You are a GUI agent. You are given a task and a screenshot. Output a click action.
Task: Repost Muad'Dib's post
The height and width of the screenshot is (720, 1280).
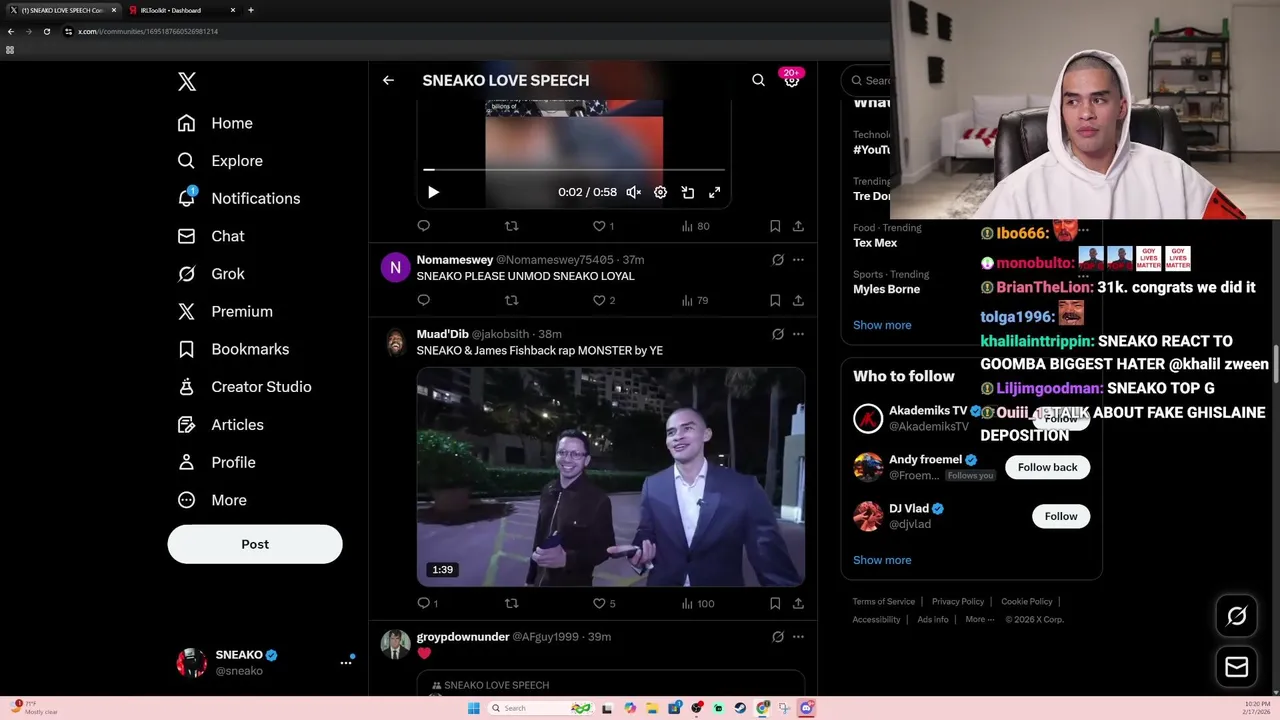click(512, 603)
